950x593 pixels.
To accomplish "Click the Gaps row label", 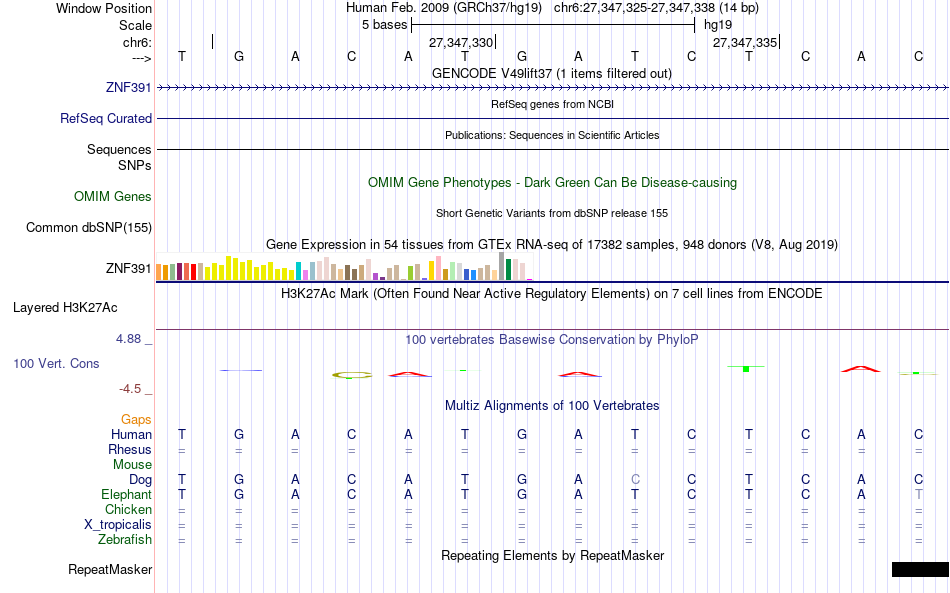I will pos(136,419).
